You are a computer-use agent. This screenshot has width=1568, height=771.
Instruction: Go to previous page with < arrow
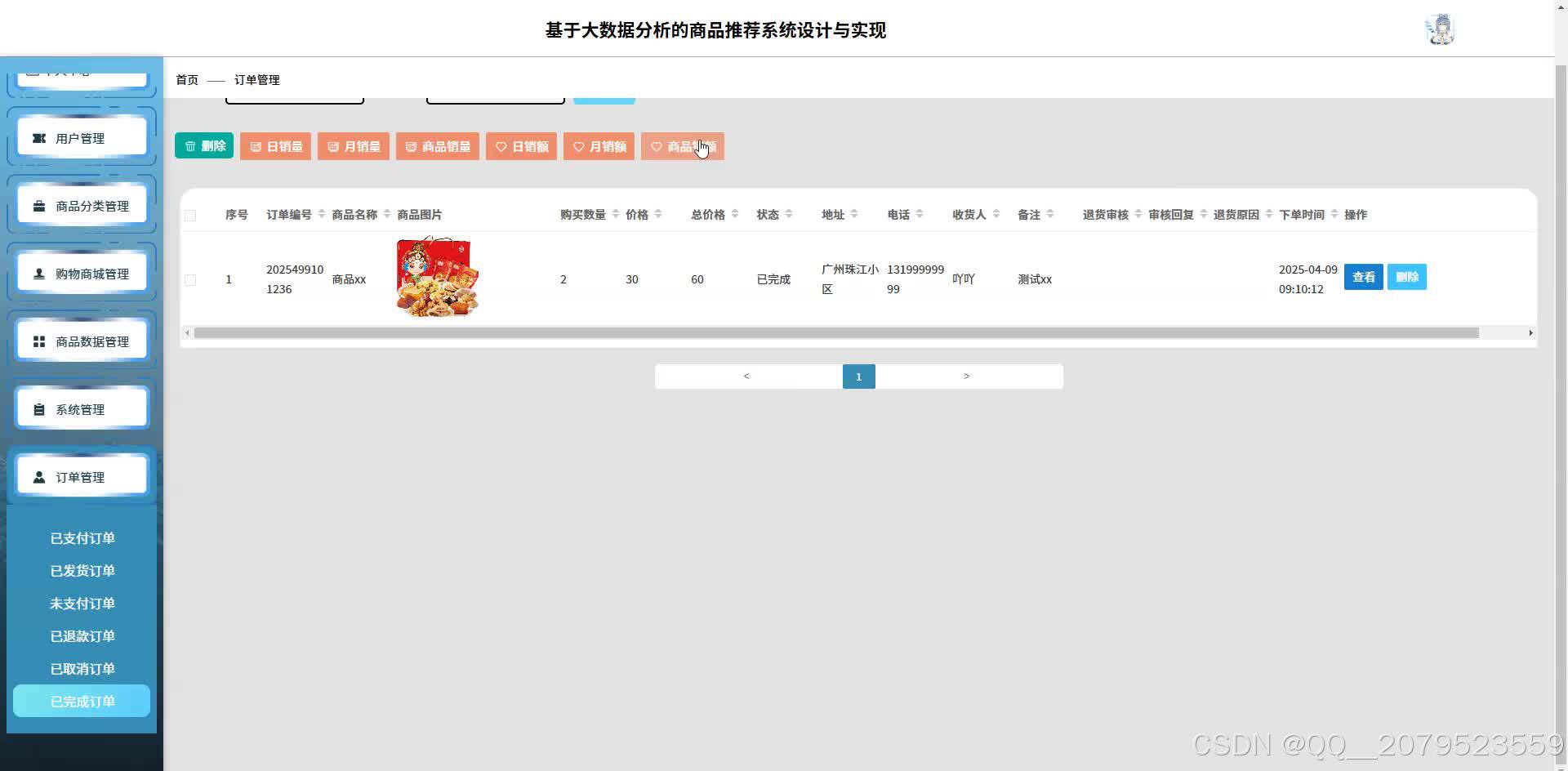[x=746, y=377]
